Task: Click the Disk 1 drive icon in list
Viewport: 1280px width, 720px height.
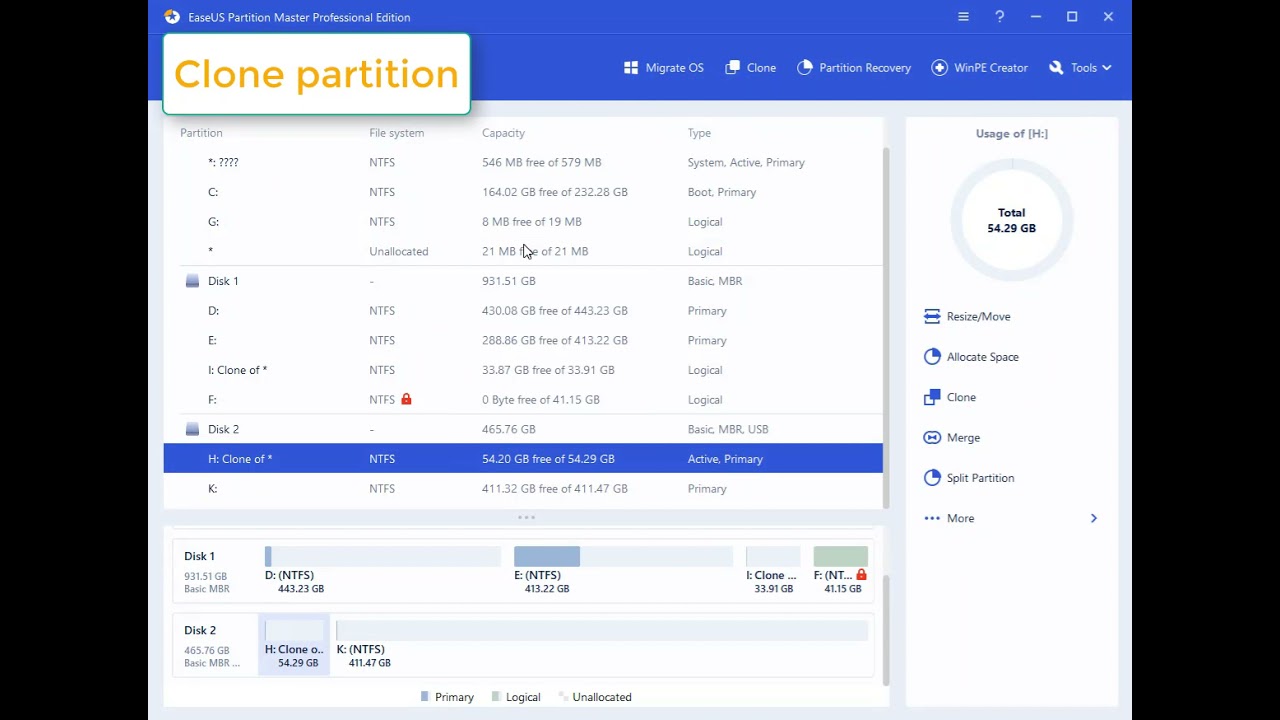Action: pos(192,281)
